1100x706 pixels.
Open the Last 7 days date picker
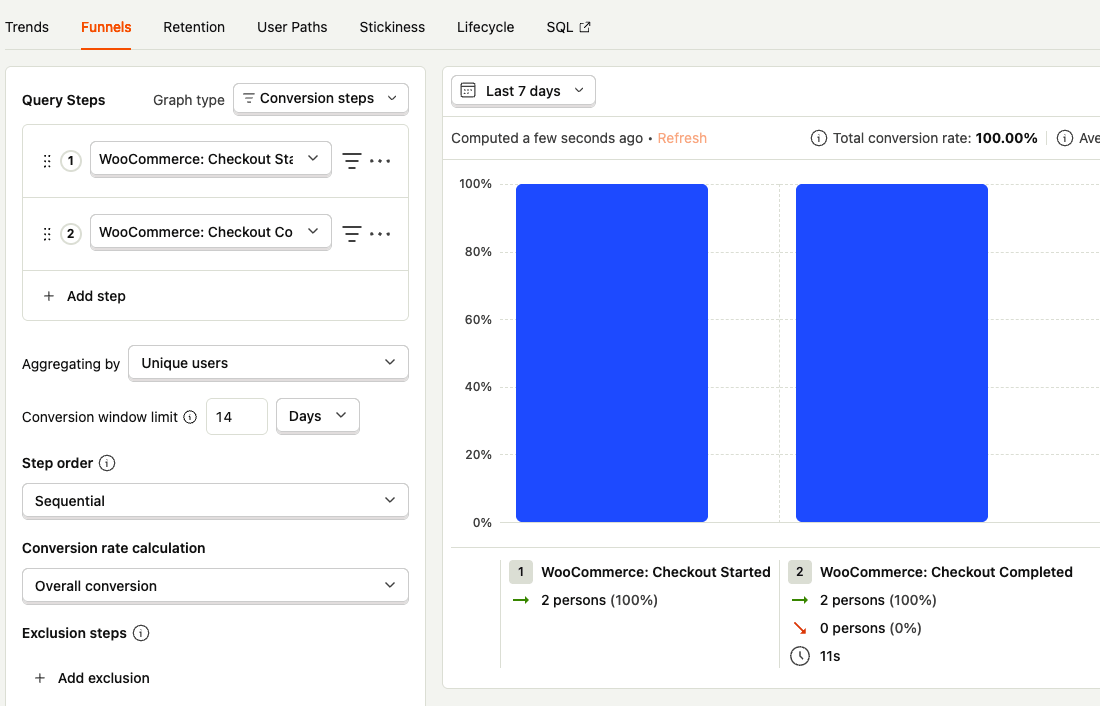(x=523, y=91)
